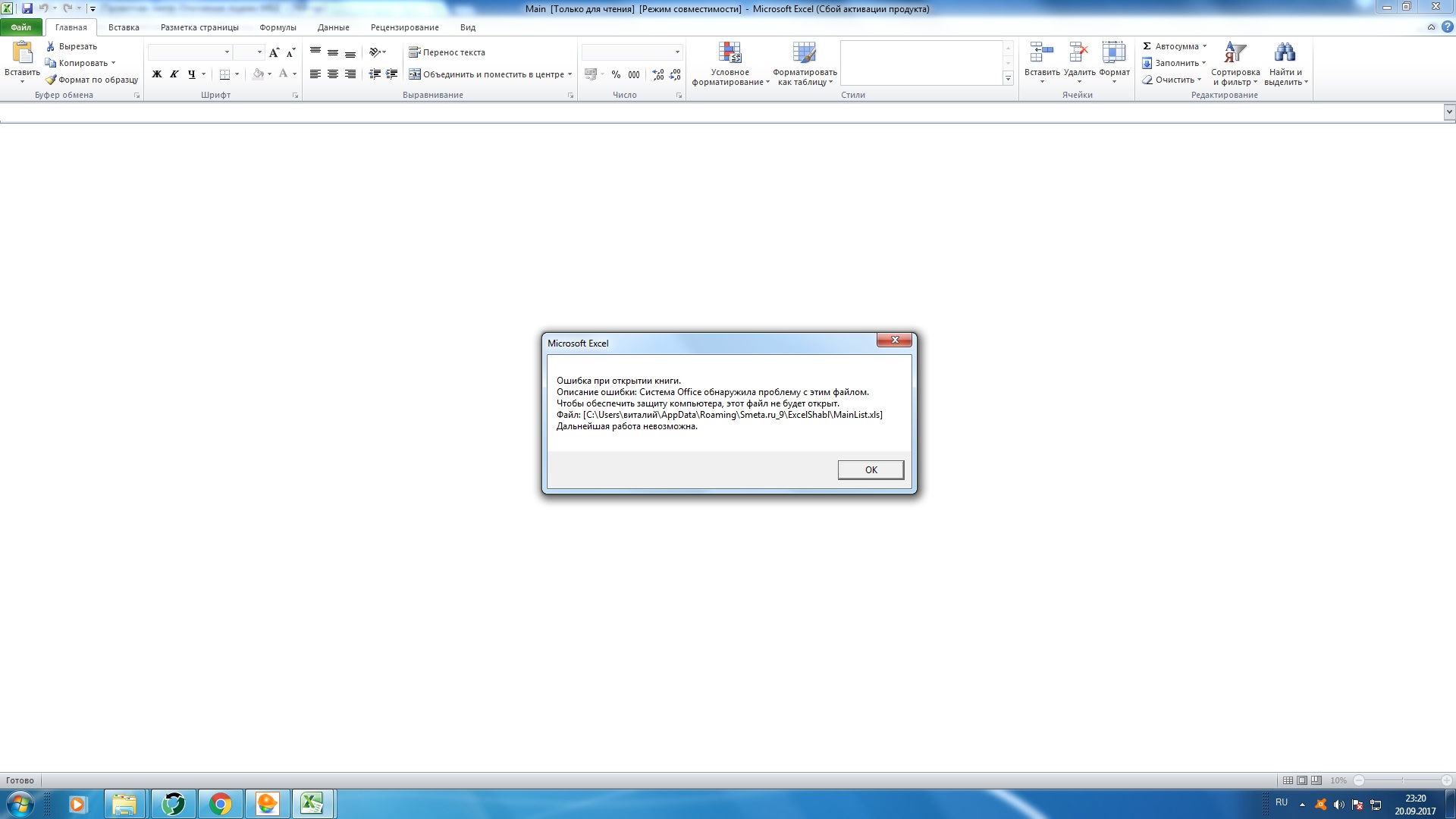Screen dimensions: 1456x819
Task: Open the number format combo box
Action: (632, 52)
